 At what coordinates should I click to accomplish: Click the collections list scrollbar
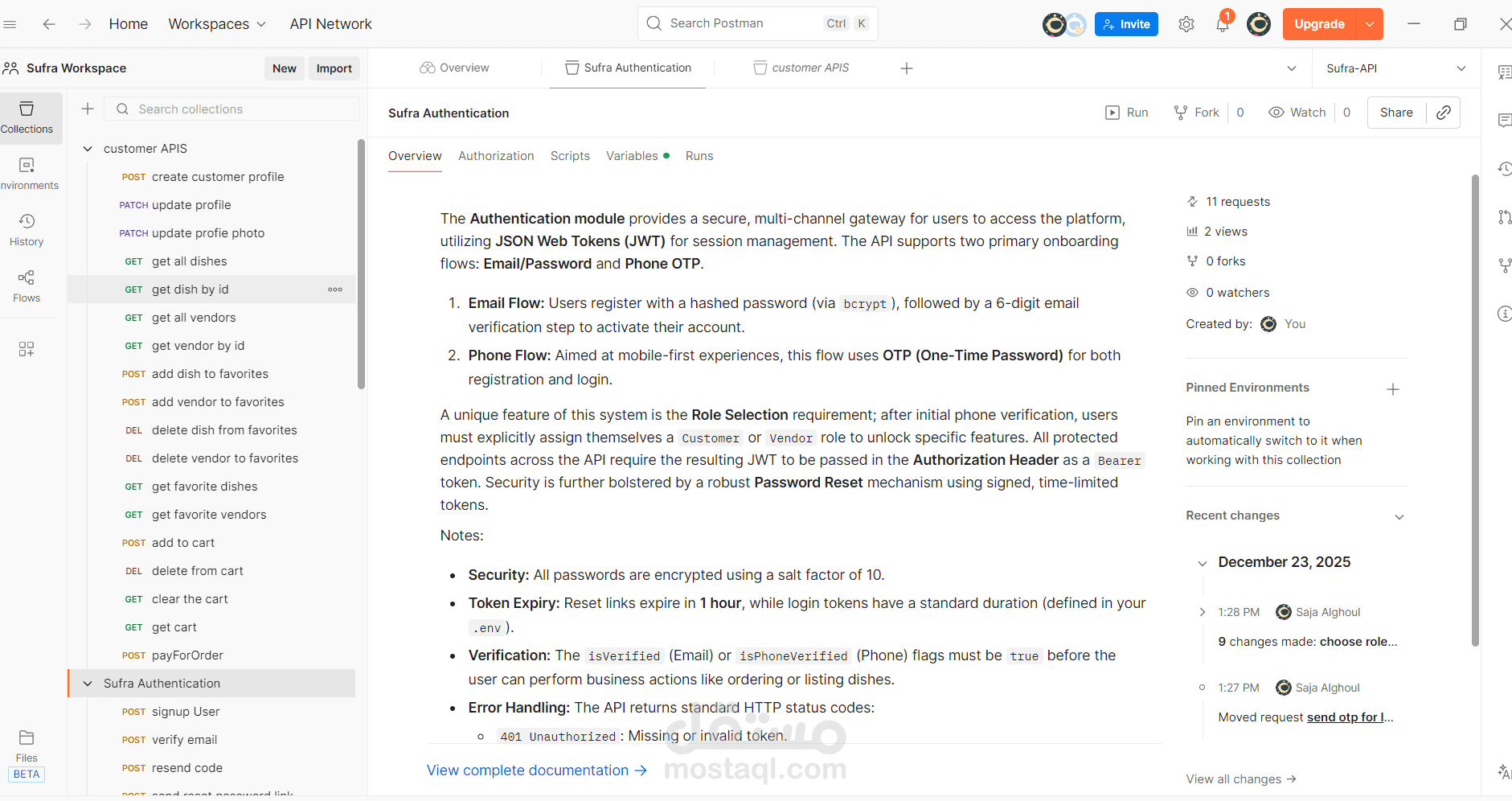click(362, 264)
